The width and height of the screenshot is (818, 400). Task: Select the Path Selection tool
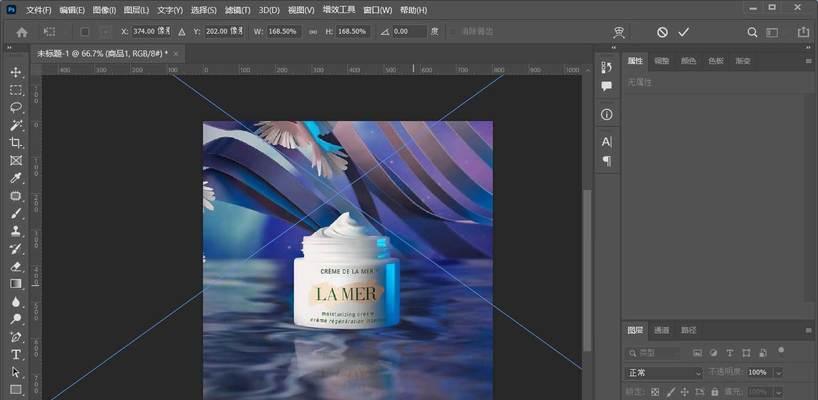[16, 372]
